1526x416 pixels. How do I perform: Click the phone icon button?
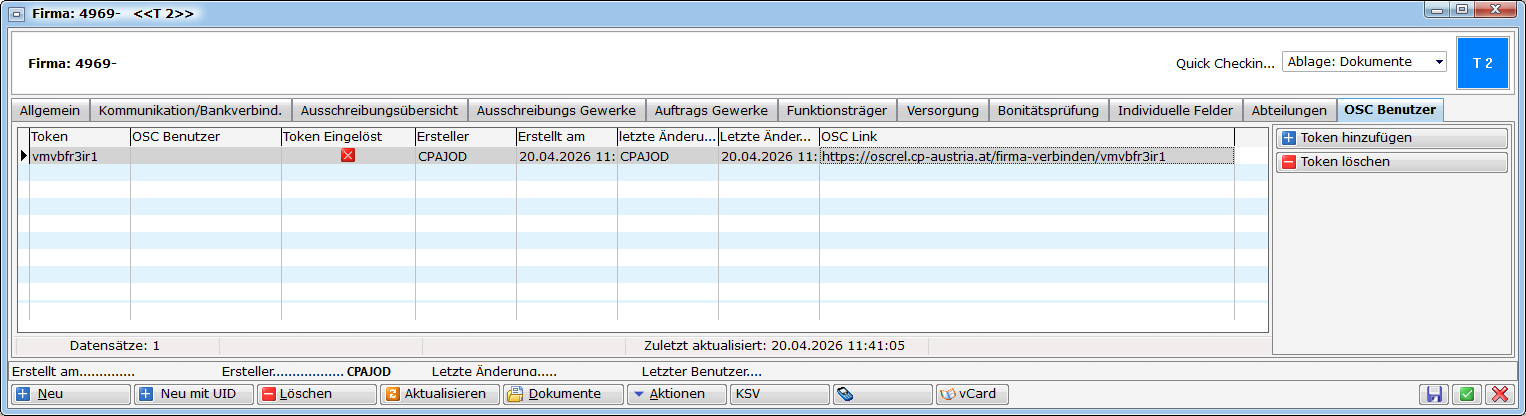pos(882,394)
